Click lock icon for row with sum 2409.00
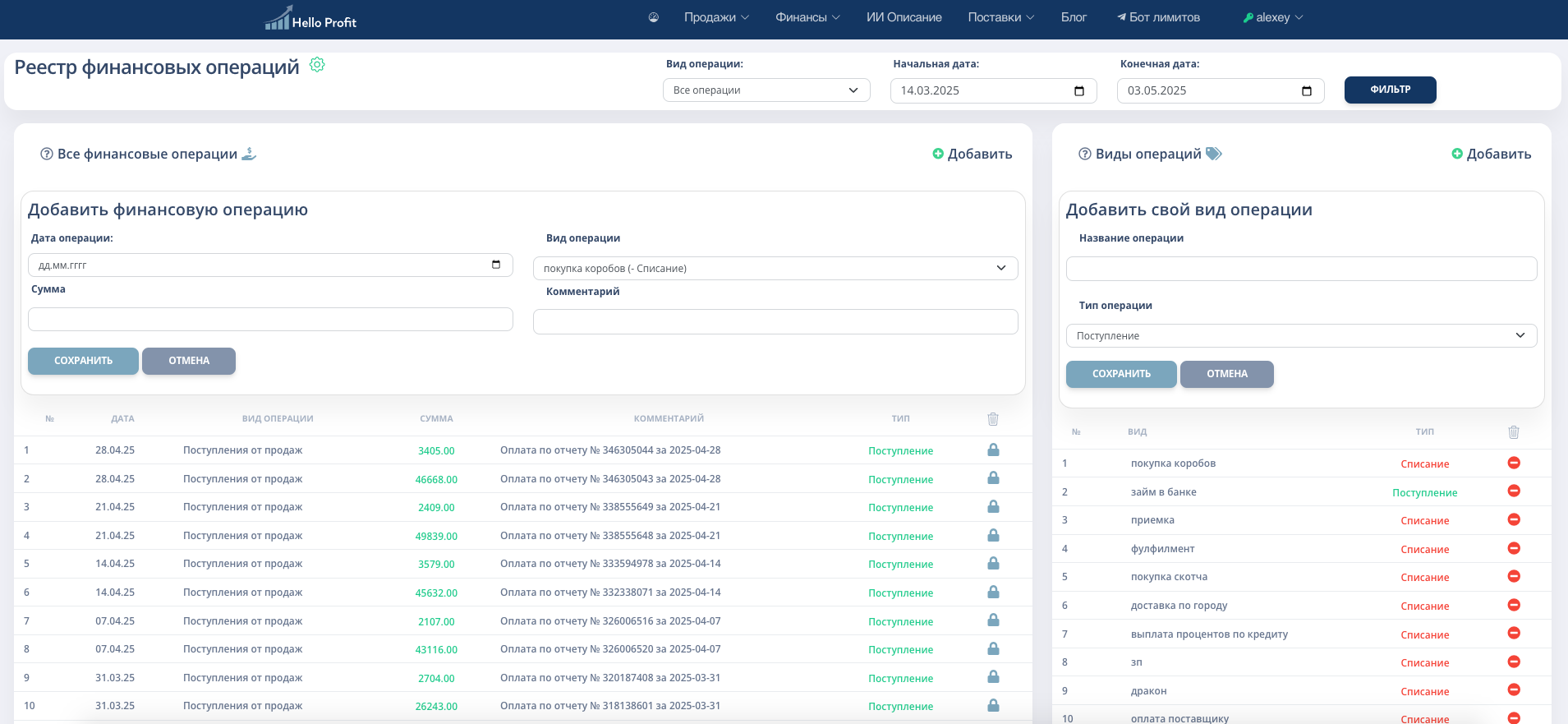This screenshot has height=724, width=1568. pos(993,507)
